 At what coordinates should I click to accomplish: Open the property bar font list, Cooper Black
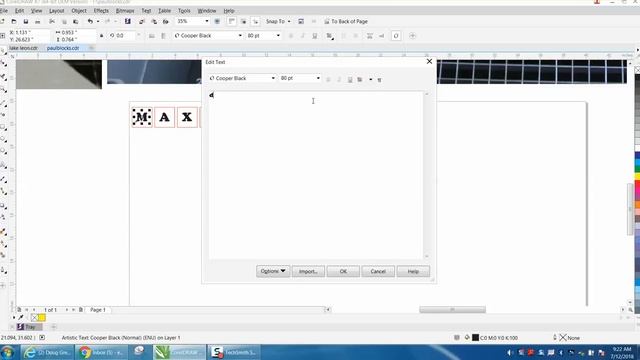pyautogui.click(x=240, y=36)
